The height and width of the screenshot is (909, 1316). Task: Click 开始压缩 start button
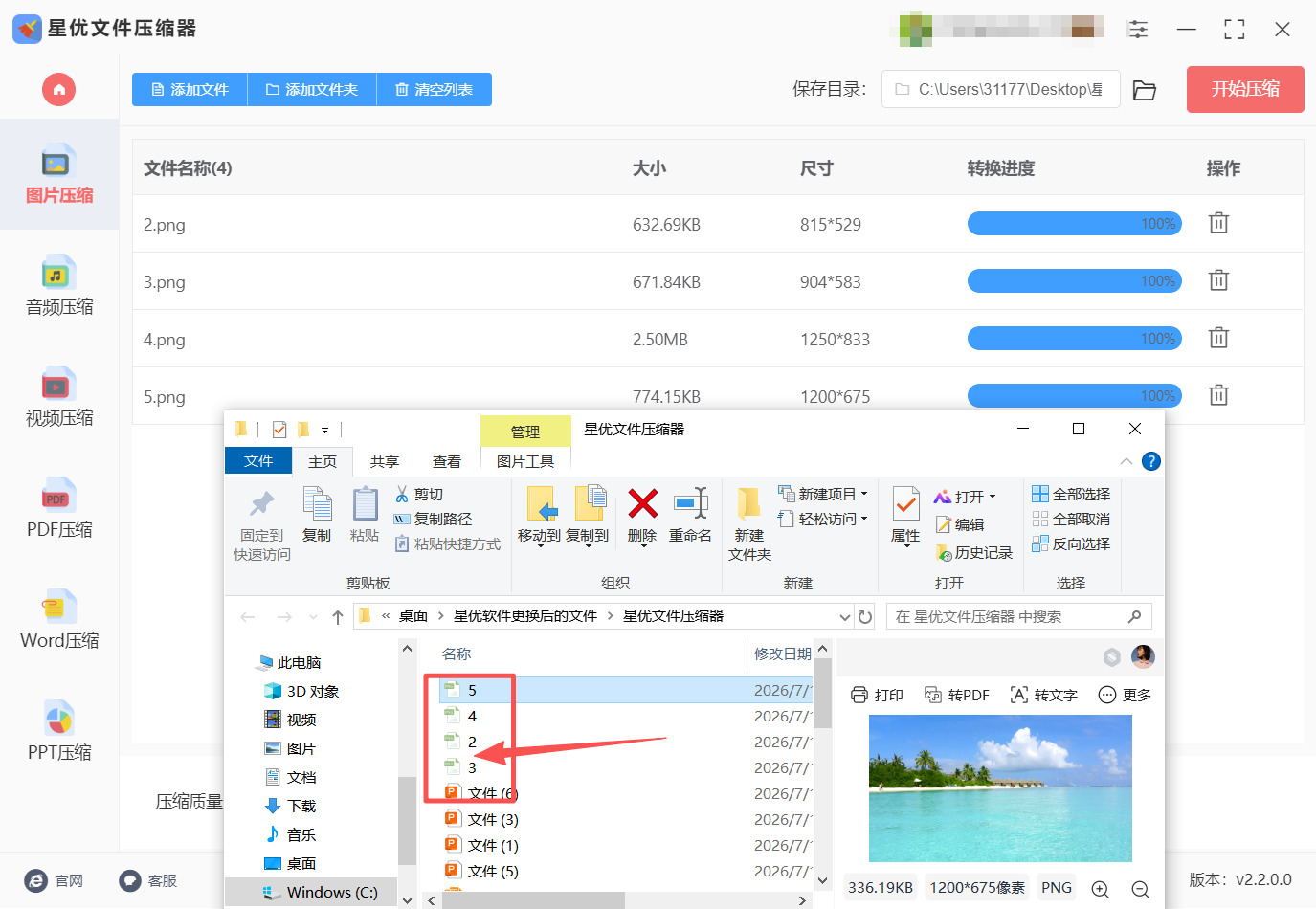1245,89
